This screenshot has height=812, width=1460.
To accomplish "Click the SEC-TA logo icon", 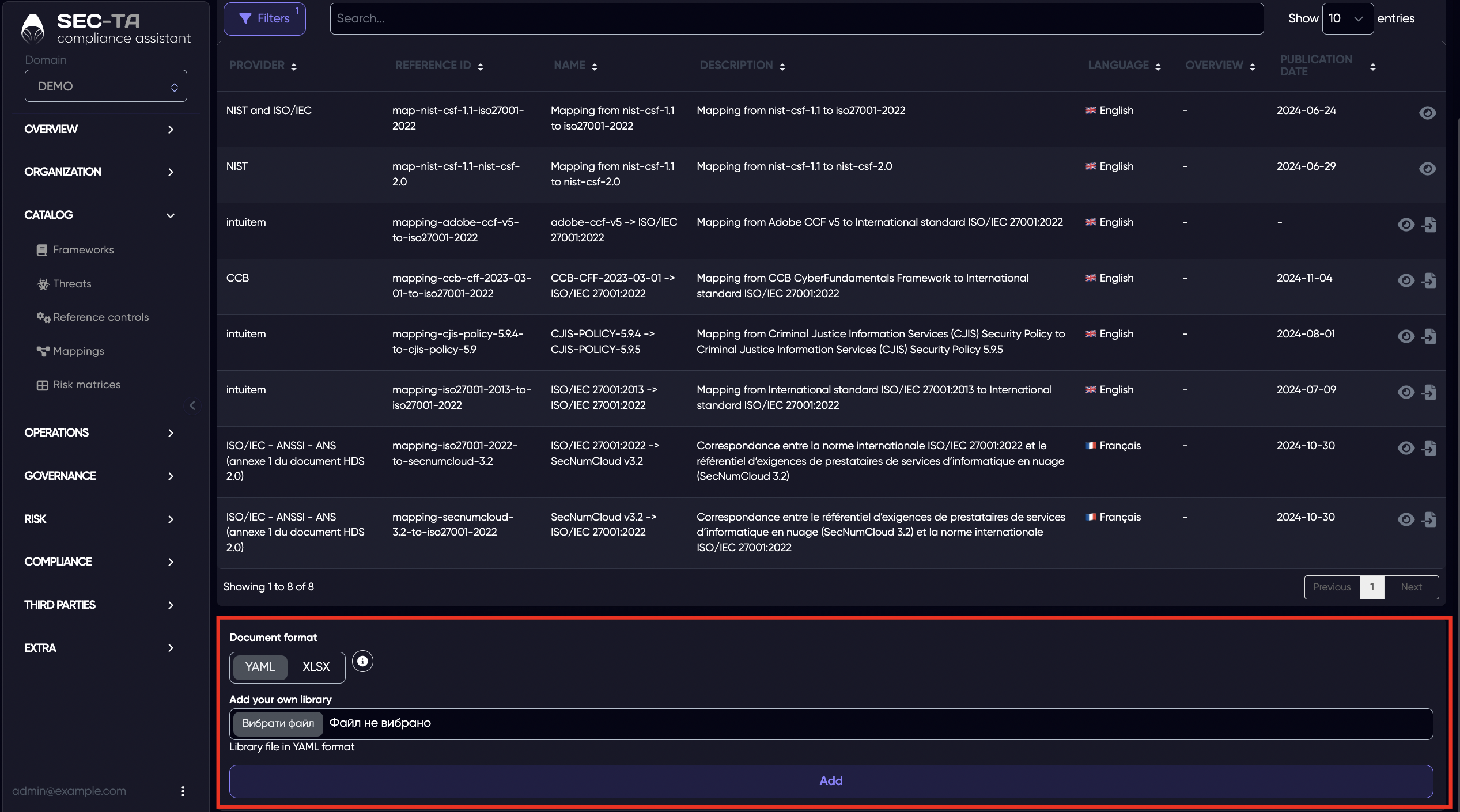I will pyautogui.click(x=32, y=29).
